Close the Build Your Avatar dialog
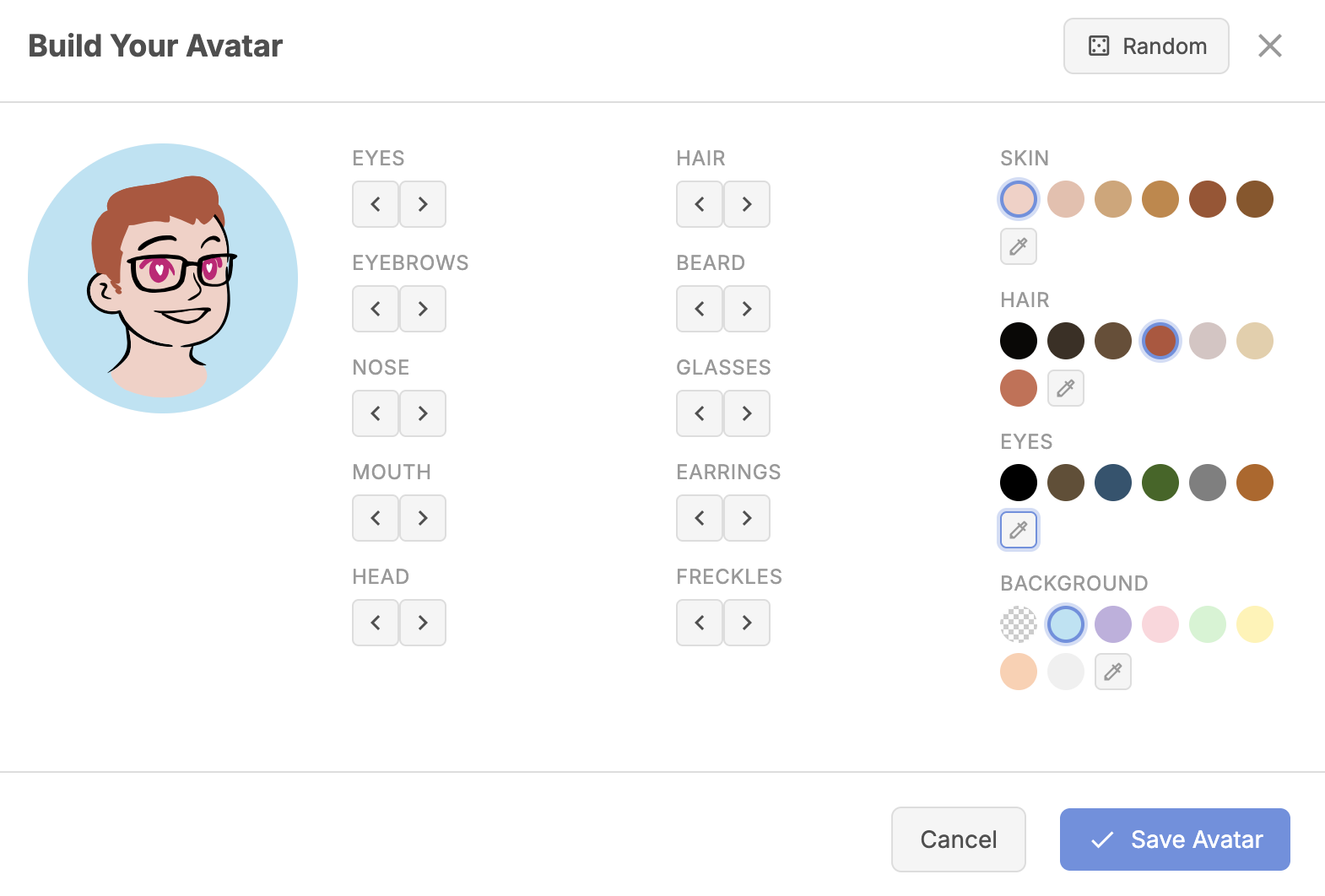The image size is (1325, 896). pos(1269,46)
